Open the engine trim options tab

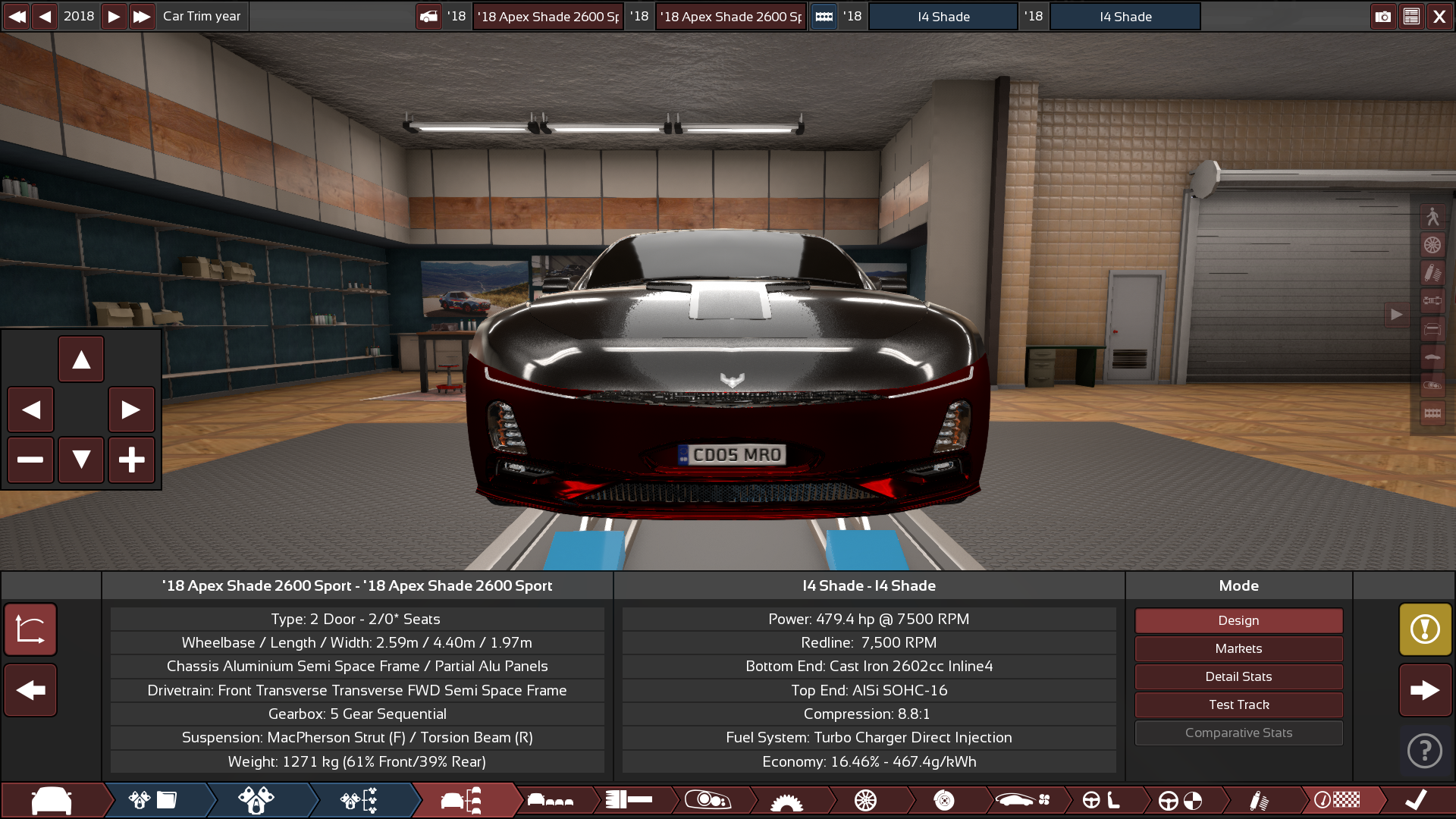coord(359,800)
